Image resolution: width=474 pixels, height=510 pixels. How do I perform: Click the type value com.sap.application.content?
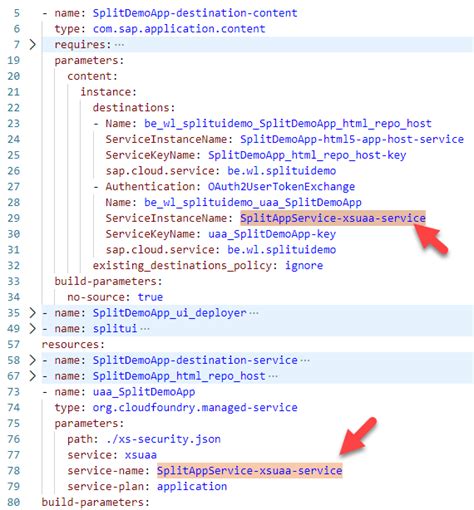coord(179,29)
